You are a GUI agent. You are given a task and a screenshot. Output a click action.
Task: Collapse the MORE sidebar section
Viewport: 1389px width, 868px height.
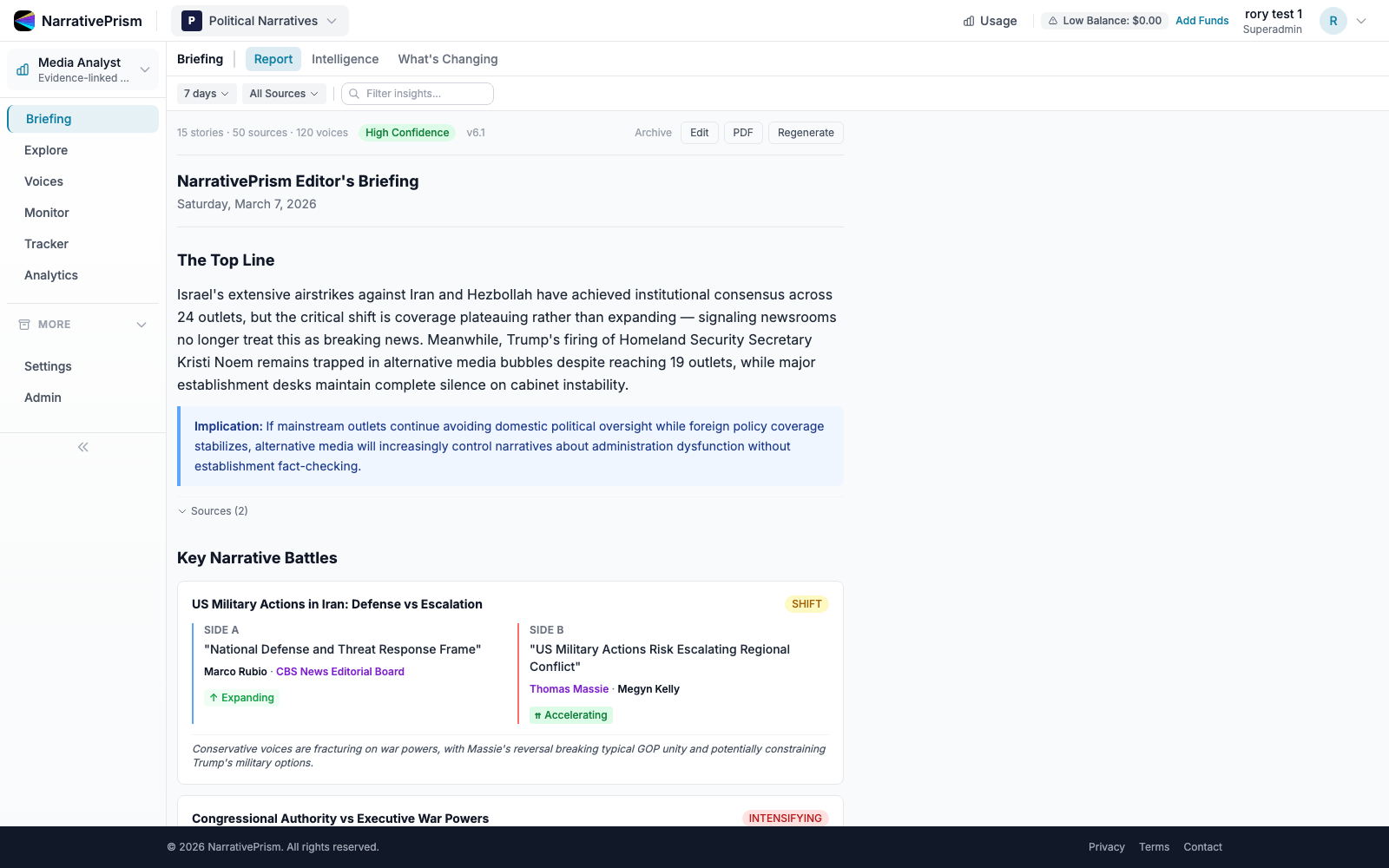141,324
